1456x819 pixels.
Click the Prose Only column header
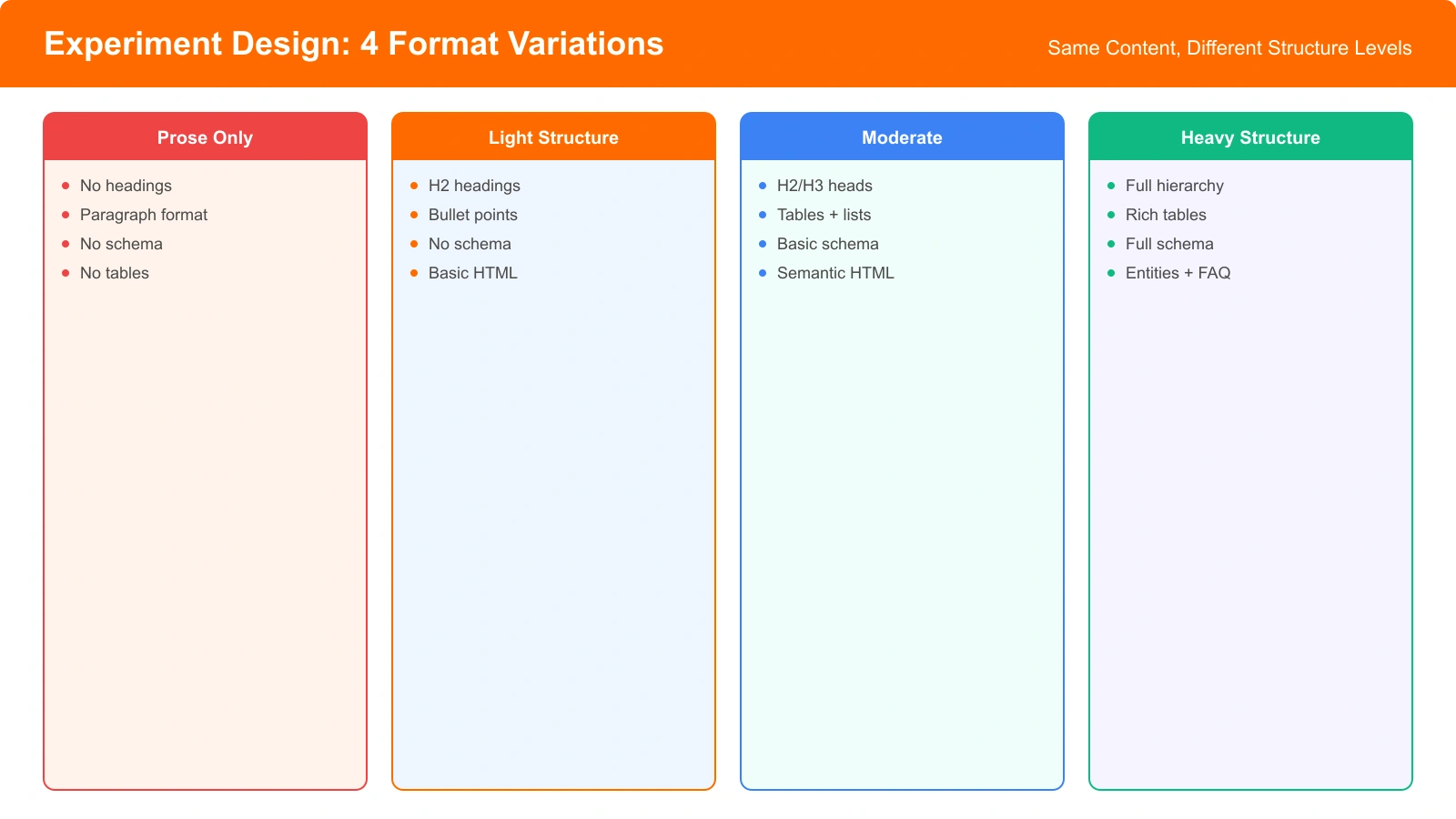click(x=205, y=137)
